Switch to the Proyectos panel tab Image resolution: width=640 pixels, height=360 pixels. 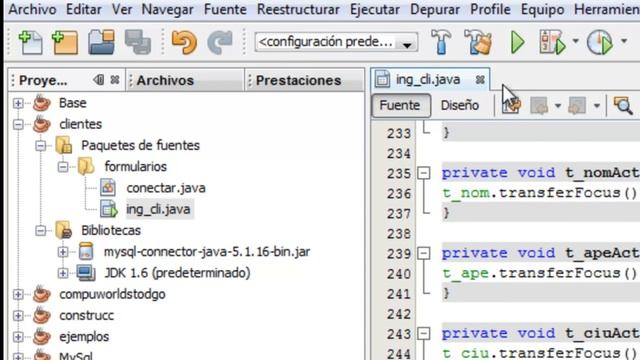[x=43, y=80]
